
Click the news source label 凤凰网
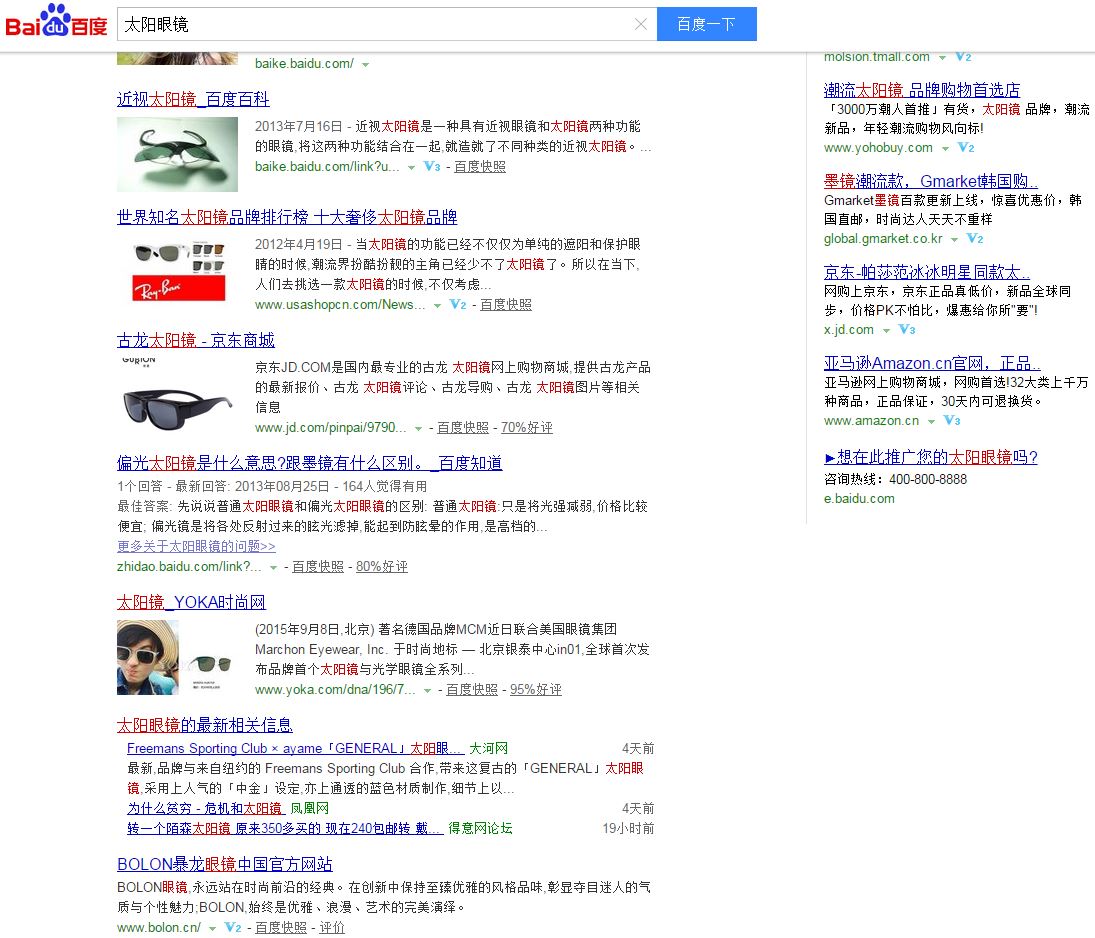click(309, 809)
